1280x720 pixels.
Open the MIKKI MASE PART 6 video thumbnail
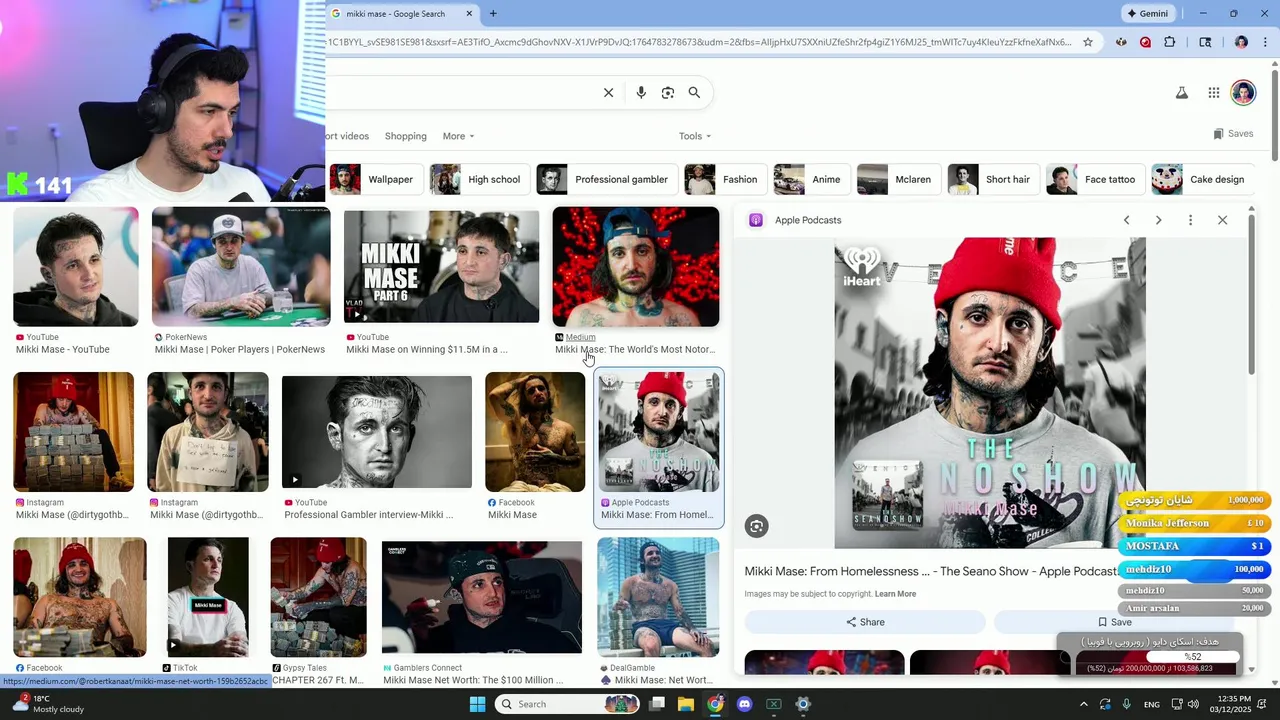(x=441, y=267)
